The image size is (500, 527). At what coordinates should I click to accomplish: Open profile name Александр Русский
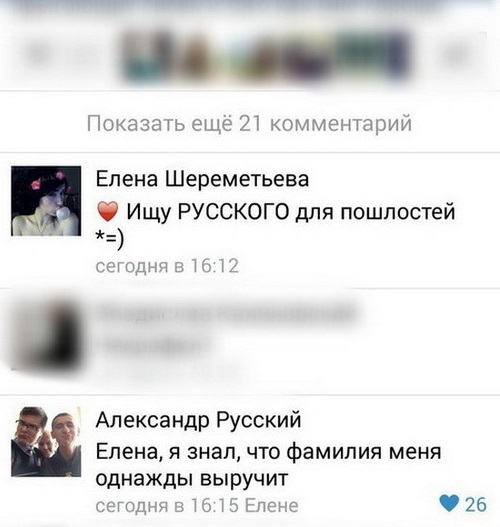pyautogui.click(x=198, y=420)
